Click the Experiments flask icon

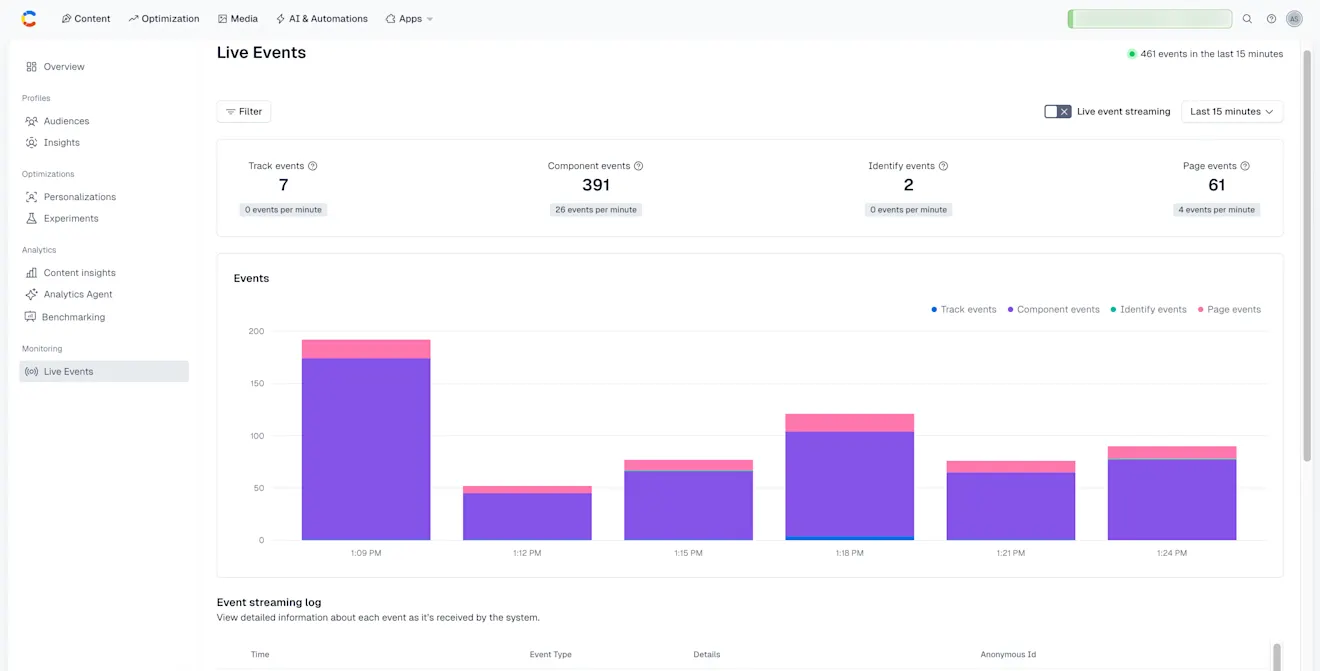point(31,218)
